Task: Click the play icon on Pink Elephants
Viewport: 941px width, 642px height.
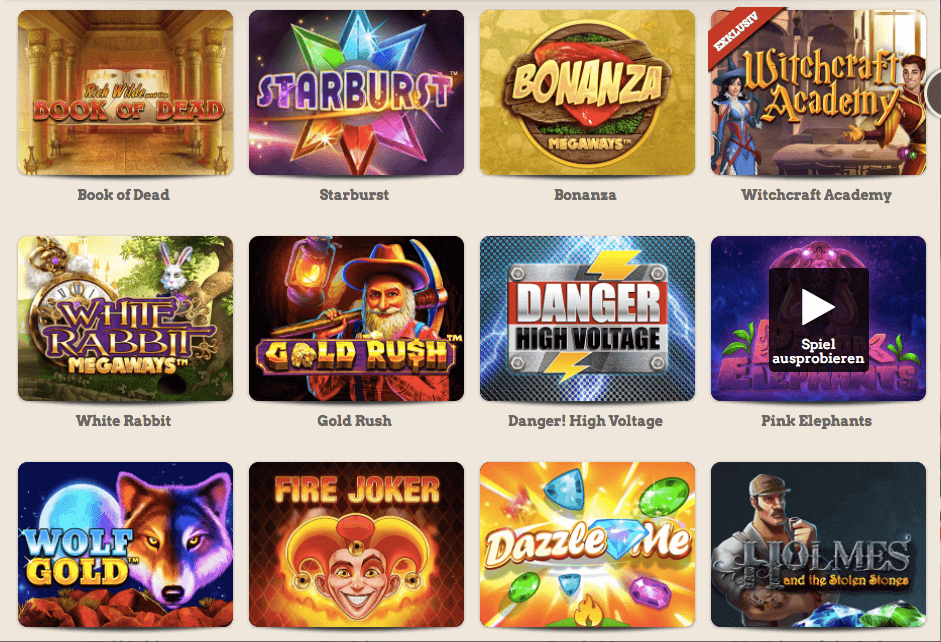Action: [818, 307]
